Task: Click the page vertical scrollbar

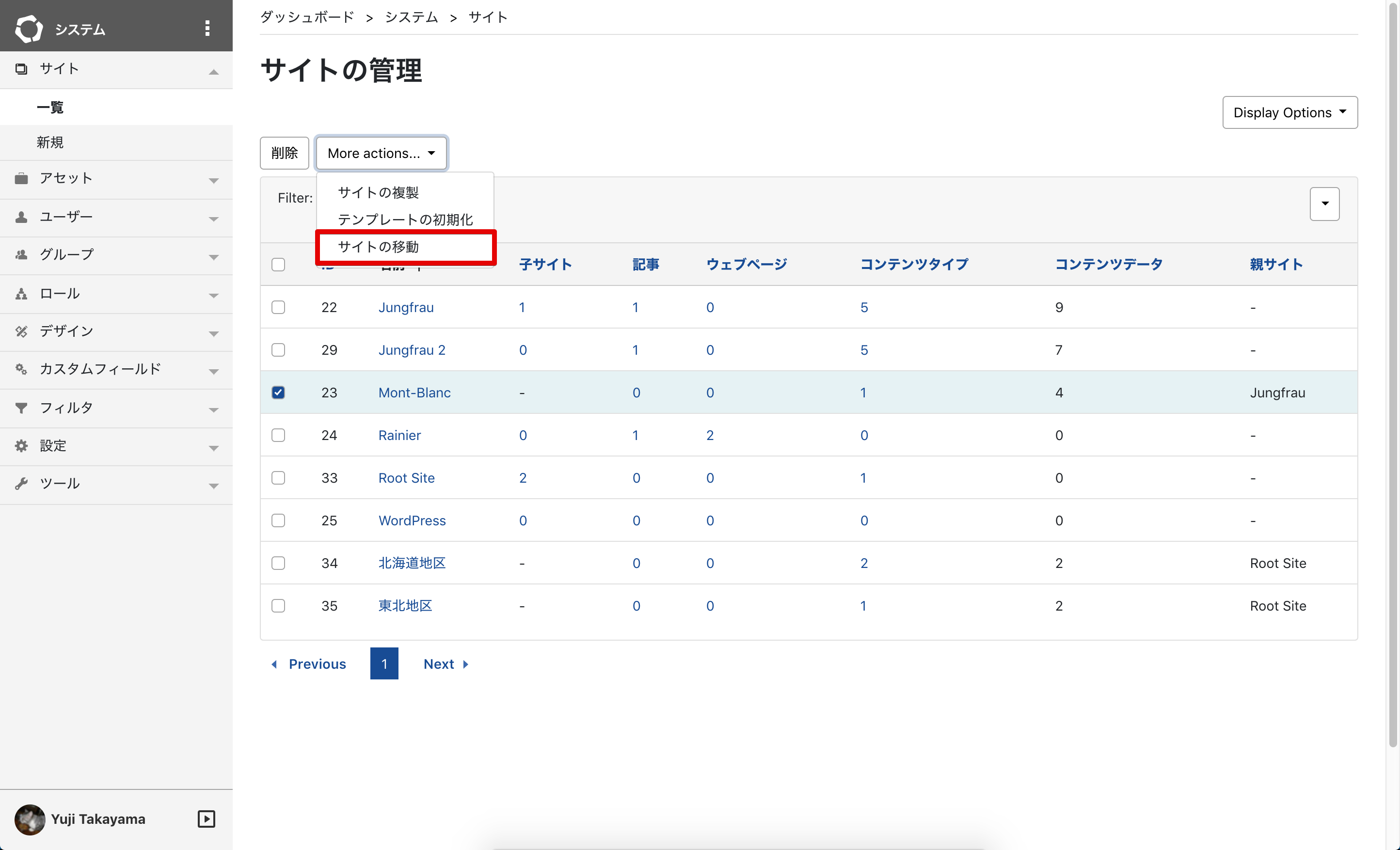Action: click(1393, 375)
